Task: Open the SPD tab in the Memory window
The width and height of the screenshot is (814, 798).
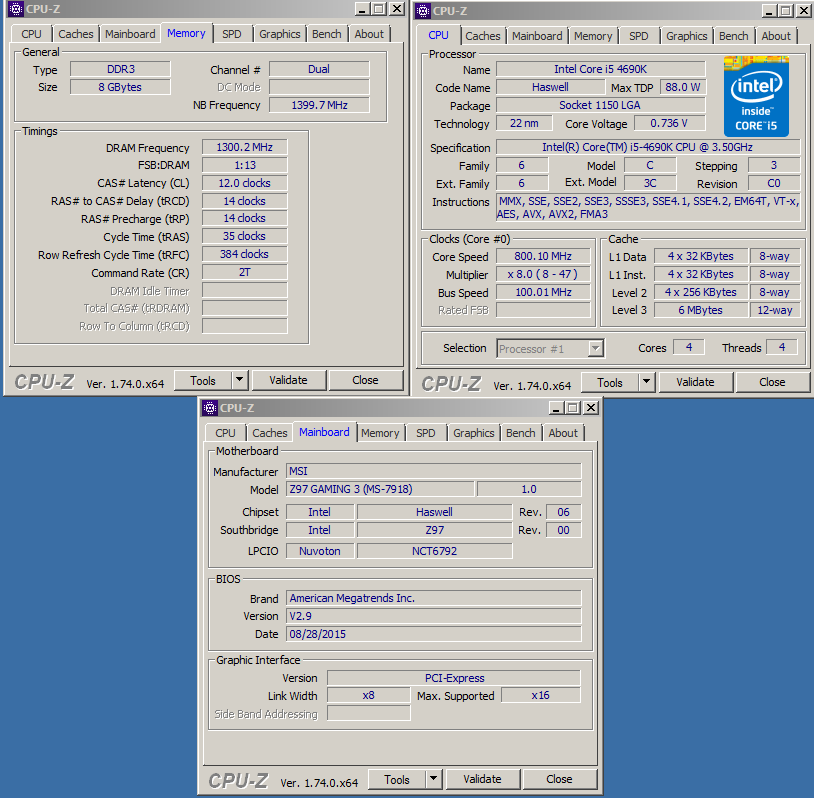Action: [x=232, y=34]
